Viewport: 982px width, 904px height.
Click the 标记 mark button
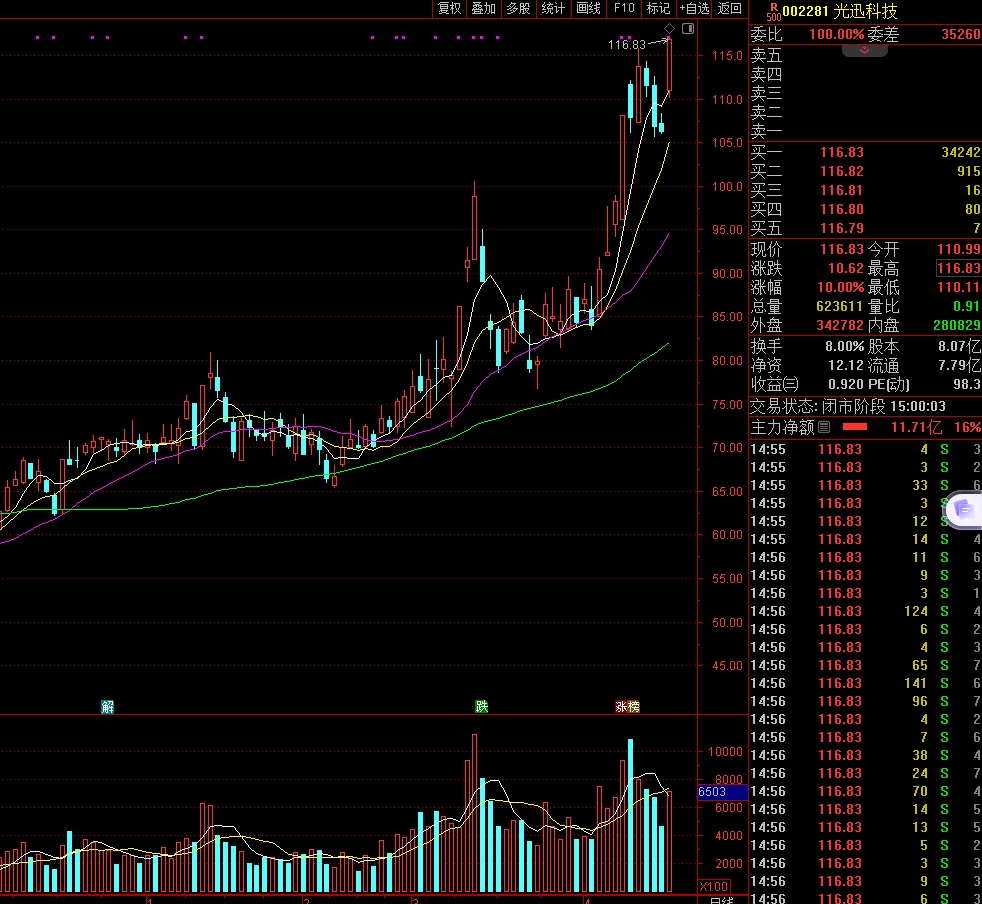click(x=658, y=9)
